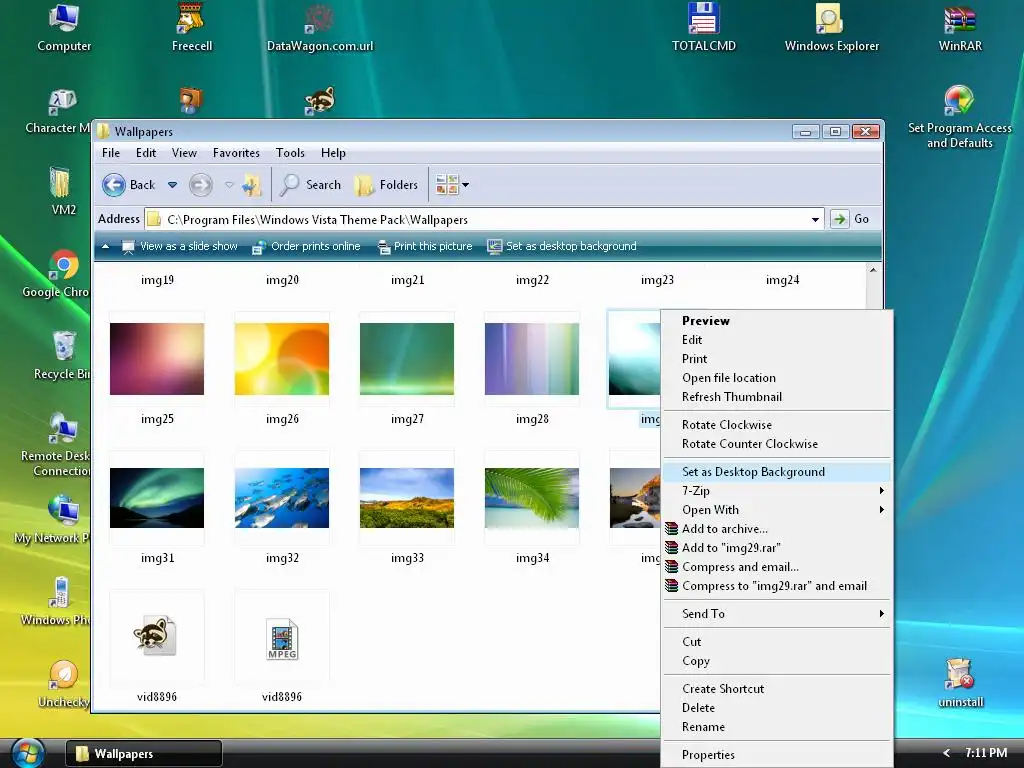Select the img31 aurora thumbnail

[x=157, y=498]
